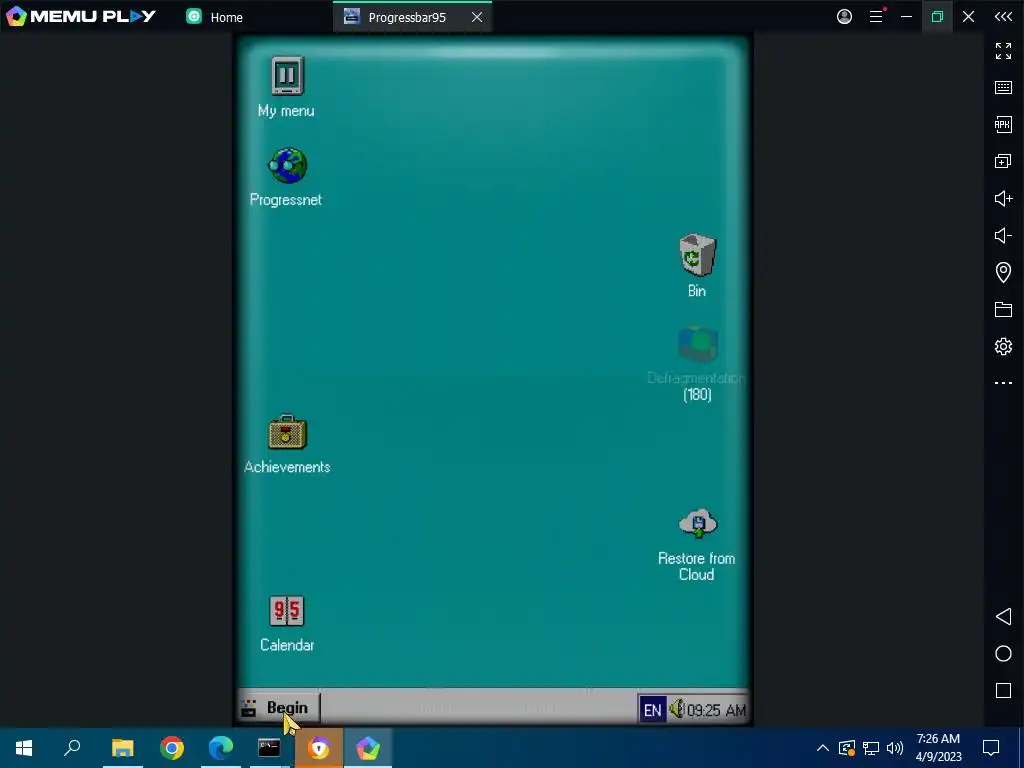Open the Calendar 95 icon
This screenshot has height=768, width=1024.
coord(287,611)
